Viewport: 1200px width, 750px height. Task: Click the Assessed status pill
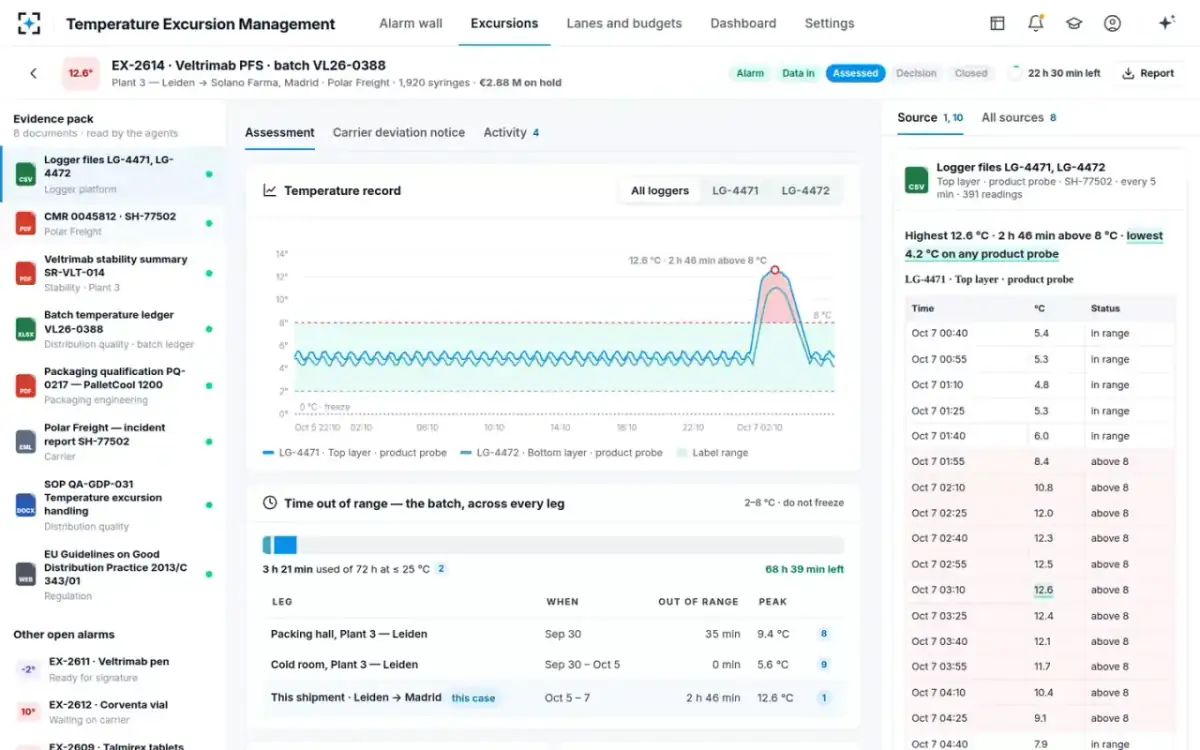pyautogui.click(x=855, y=73)
